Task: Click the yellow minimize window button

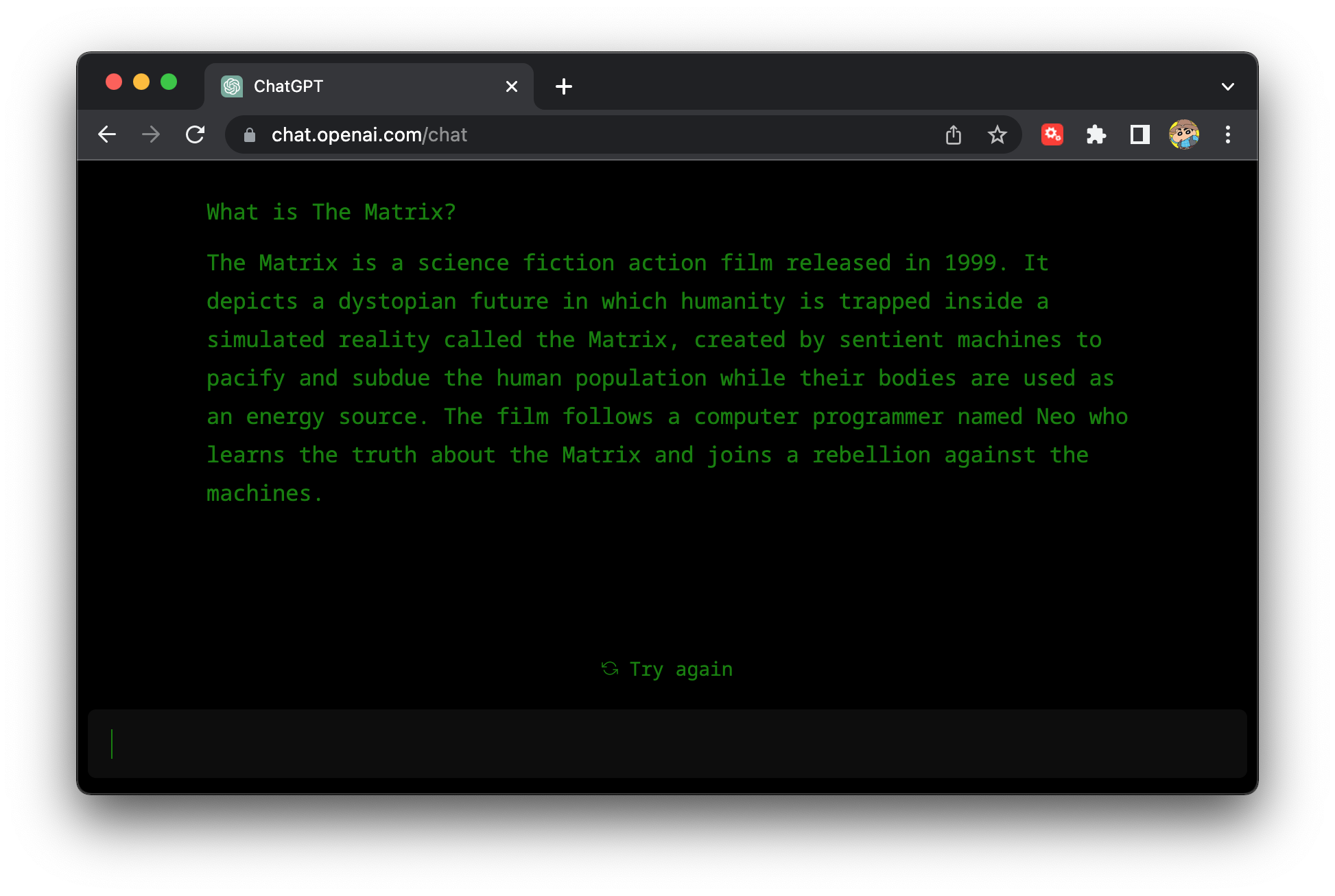Action: coord(141,82)
